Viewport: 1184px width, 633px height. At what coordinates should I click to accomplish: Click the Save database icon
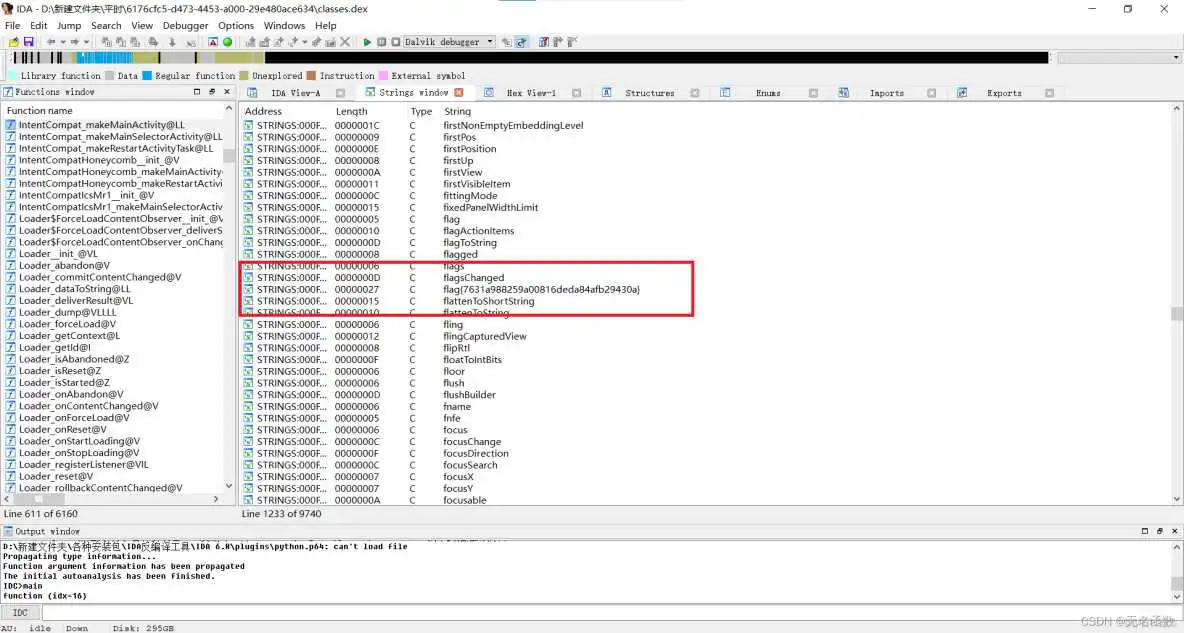tap(28, 42)
